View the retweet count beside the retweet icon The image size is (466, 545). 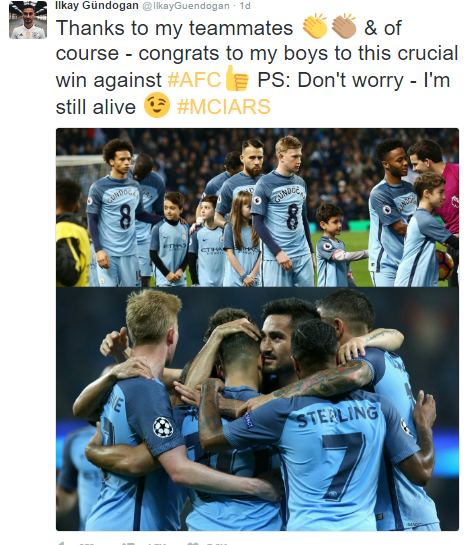[156, 544]
